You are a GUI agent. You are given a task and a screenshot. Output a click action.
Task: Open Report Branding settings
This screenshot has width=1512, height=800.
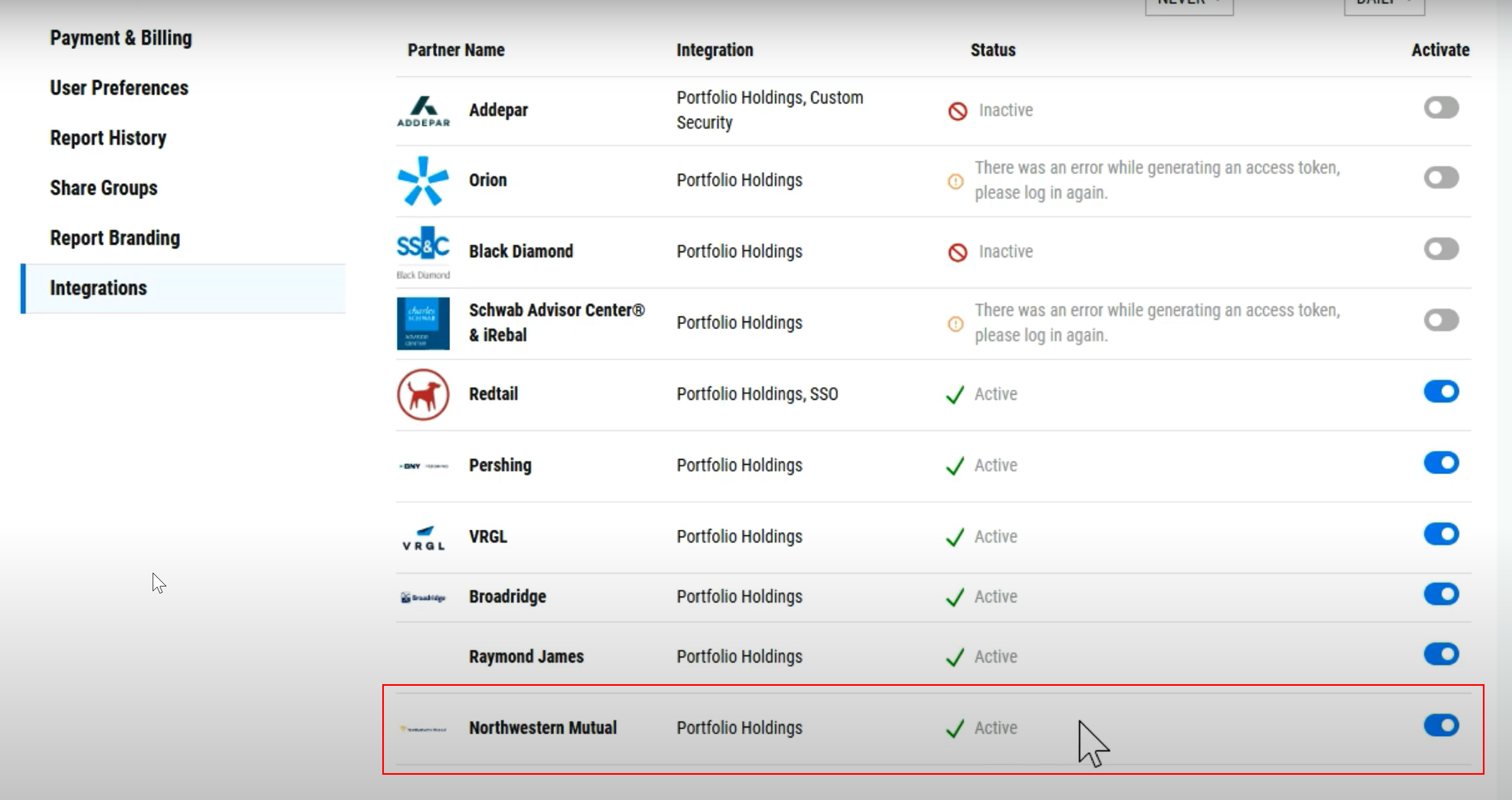click(x=115, y=238)
